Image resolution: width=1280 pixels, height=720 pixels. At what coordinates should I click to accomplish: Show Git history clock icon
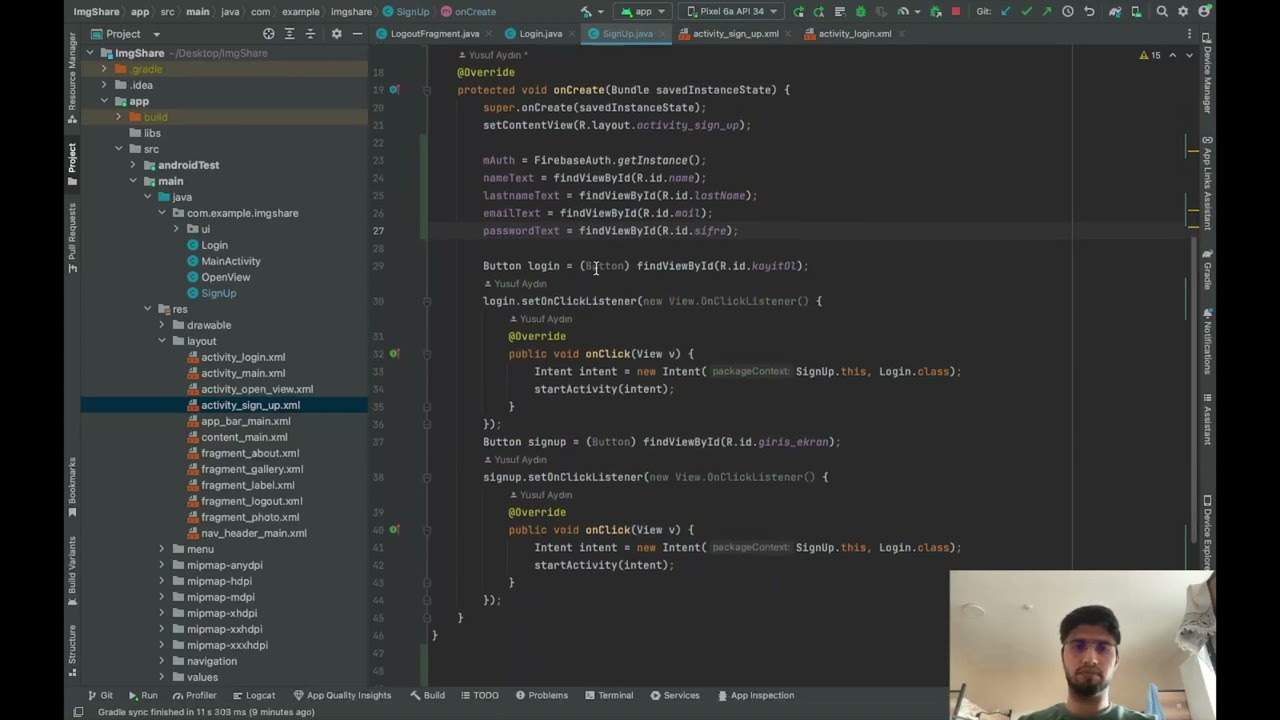click(x=1068, y=12)
